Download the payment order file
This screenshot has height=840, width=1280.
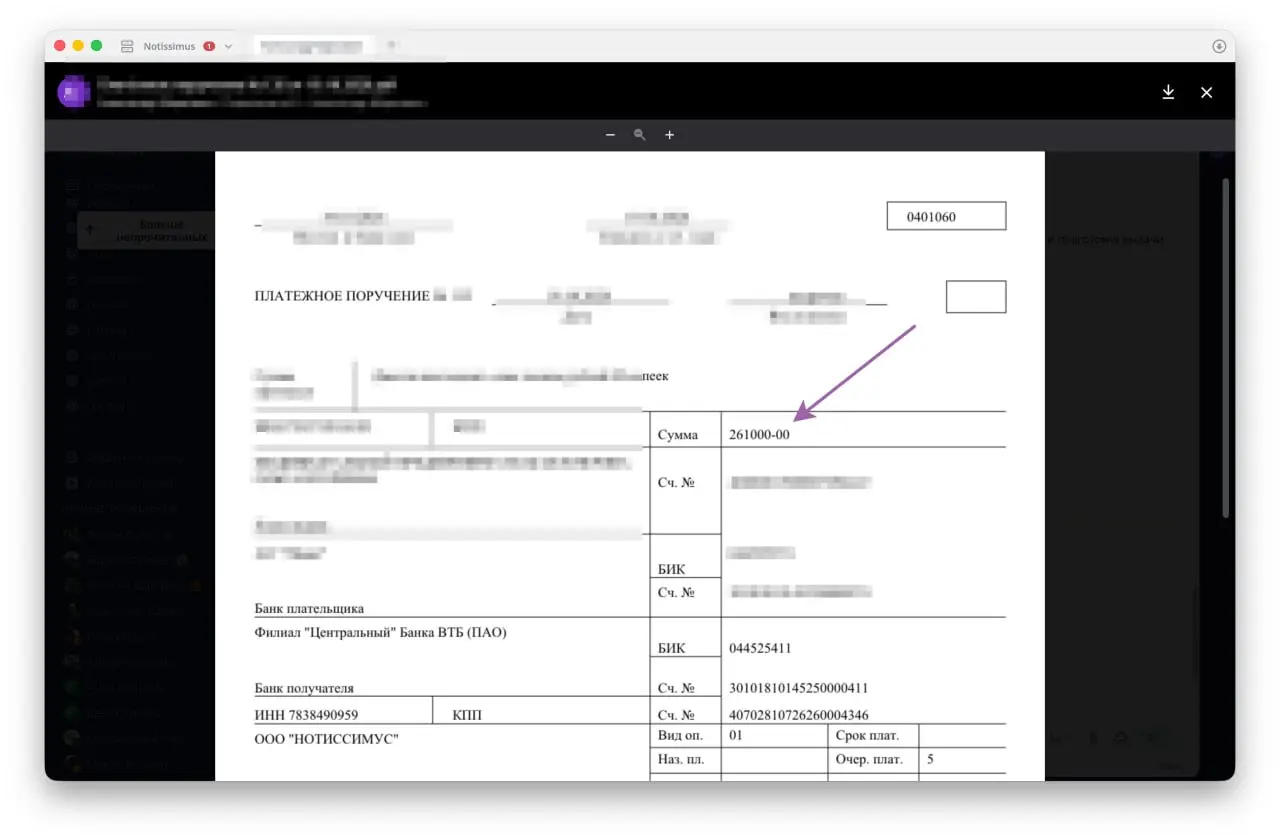(x=1168, y=92)
